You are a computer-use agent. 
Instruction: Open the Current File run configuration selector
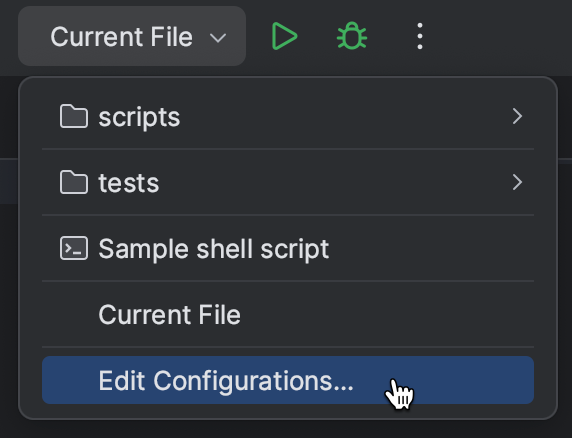[x=132, y=36]
